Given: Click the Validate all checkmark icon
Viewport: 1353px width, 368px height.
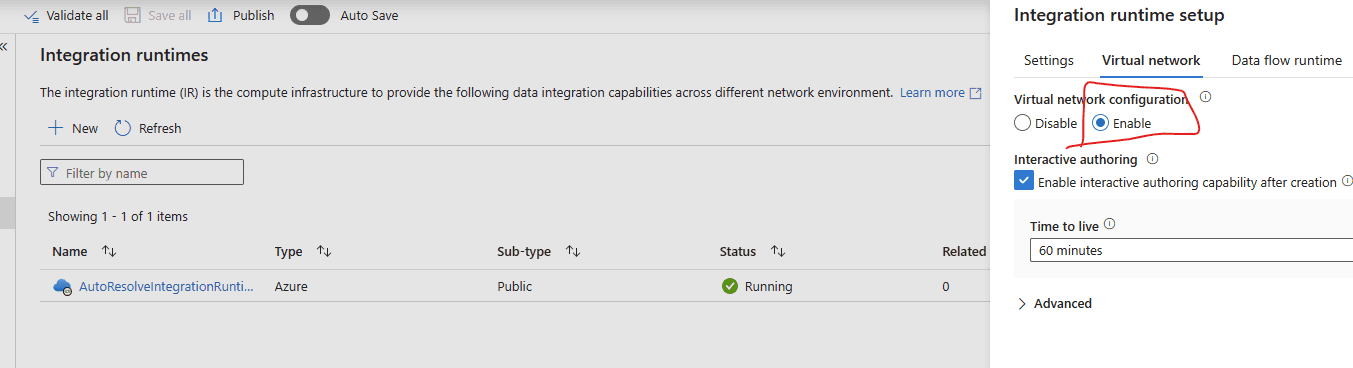Looking at the screenshot, I should point(31,16).
